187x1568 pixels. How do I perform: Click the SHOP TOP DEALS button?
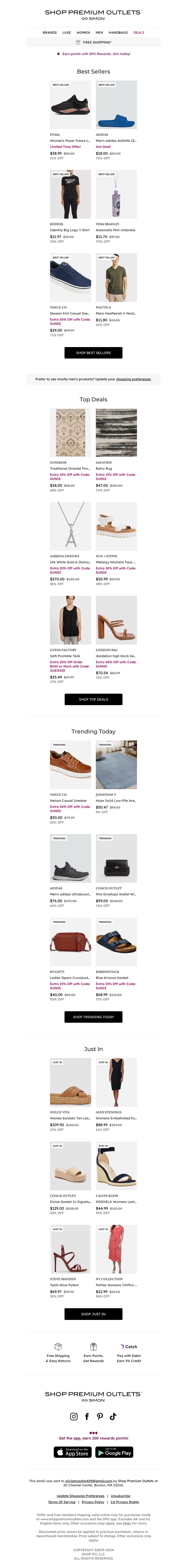93,699
